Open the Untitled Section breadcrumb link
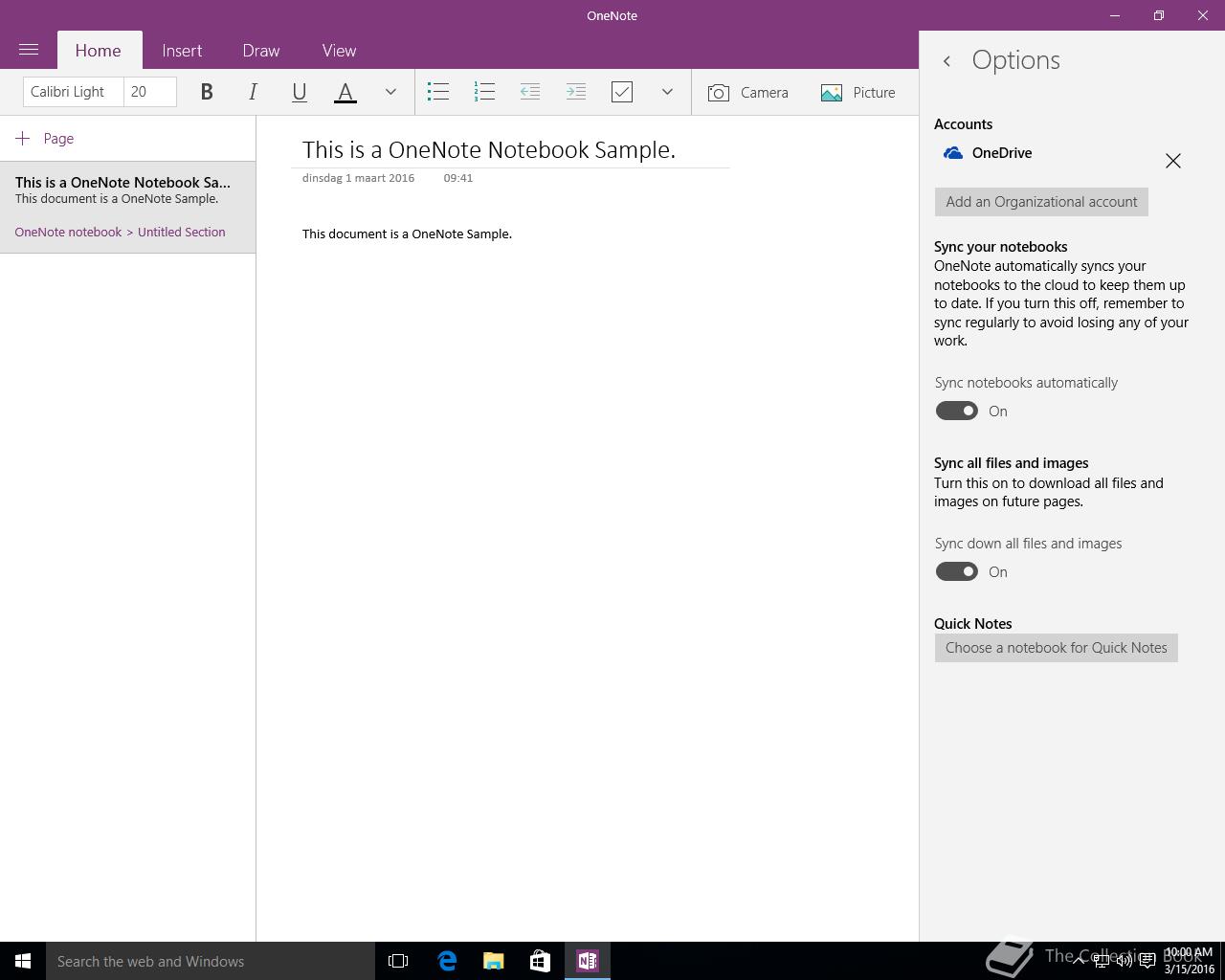This screenshot has height=980, width=1225. [x=182, y=233]
